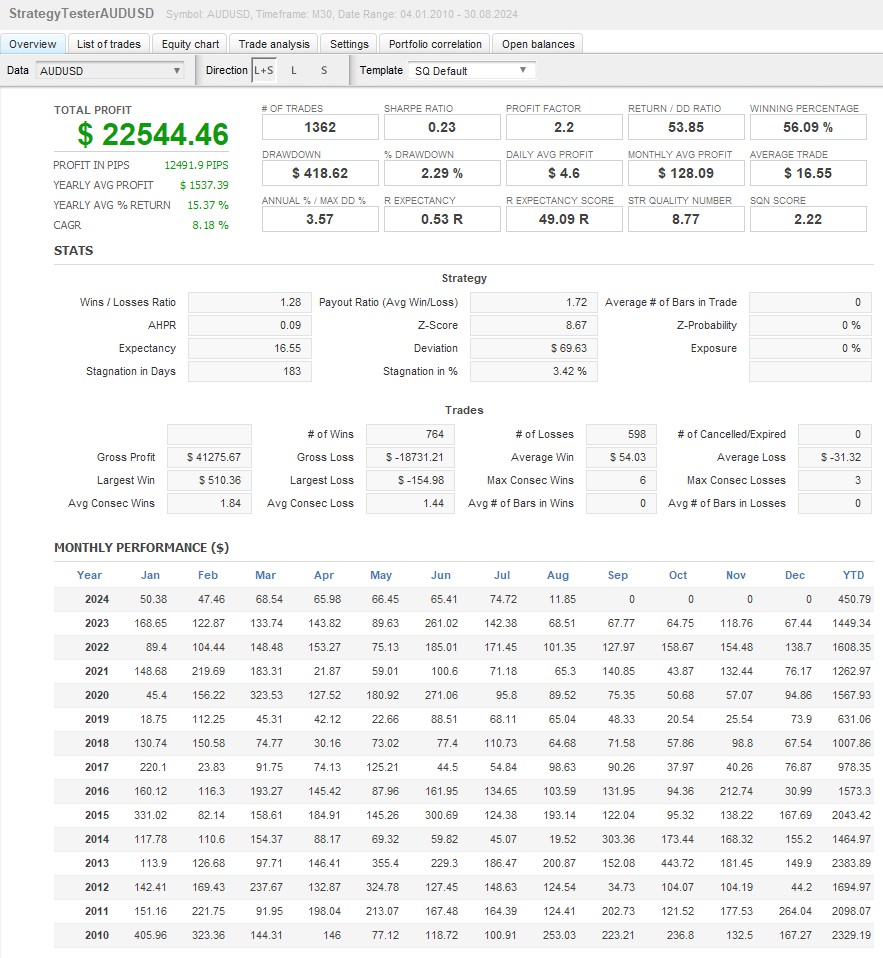Click Z-Score field 8.67

(533, 325)
